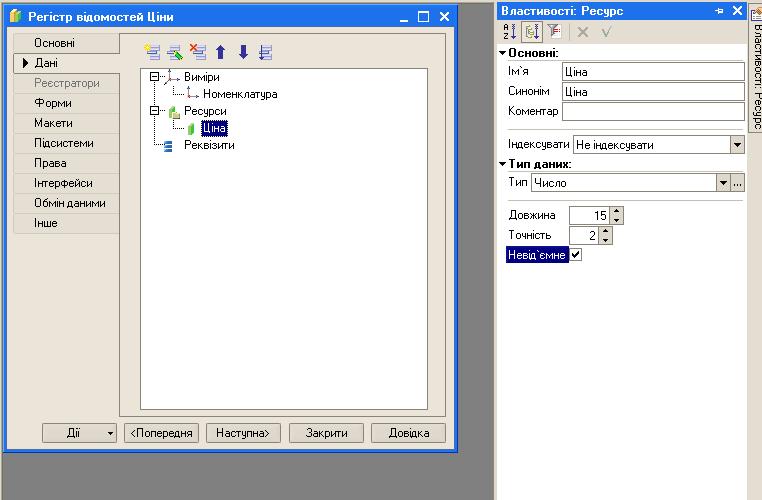The width and height of the screenshot is (762, 500).
Task: Switch to the Основні tab
Action: 67,43
